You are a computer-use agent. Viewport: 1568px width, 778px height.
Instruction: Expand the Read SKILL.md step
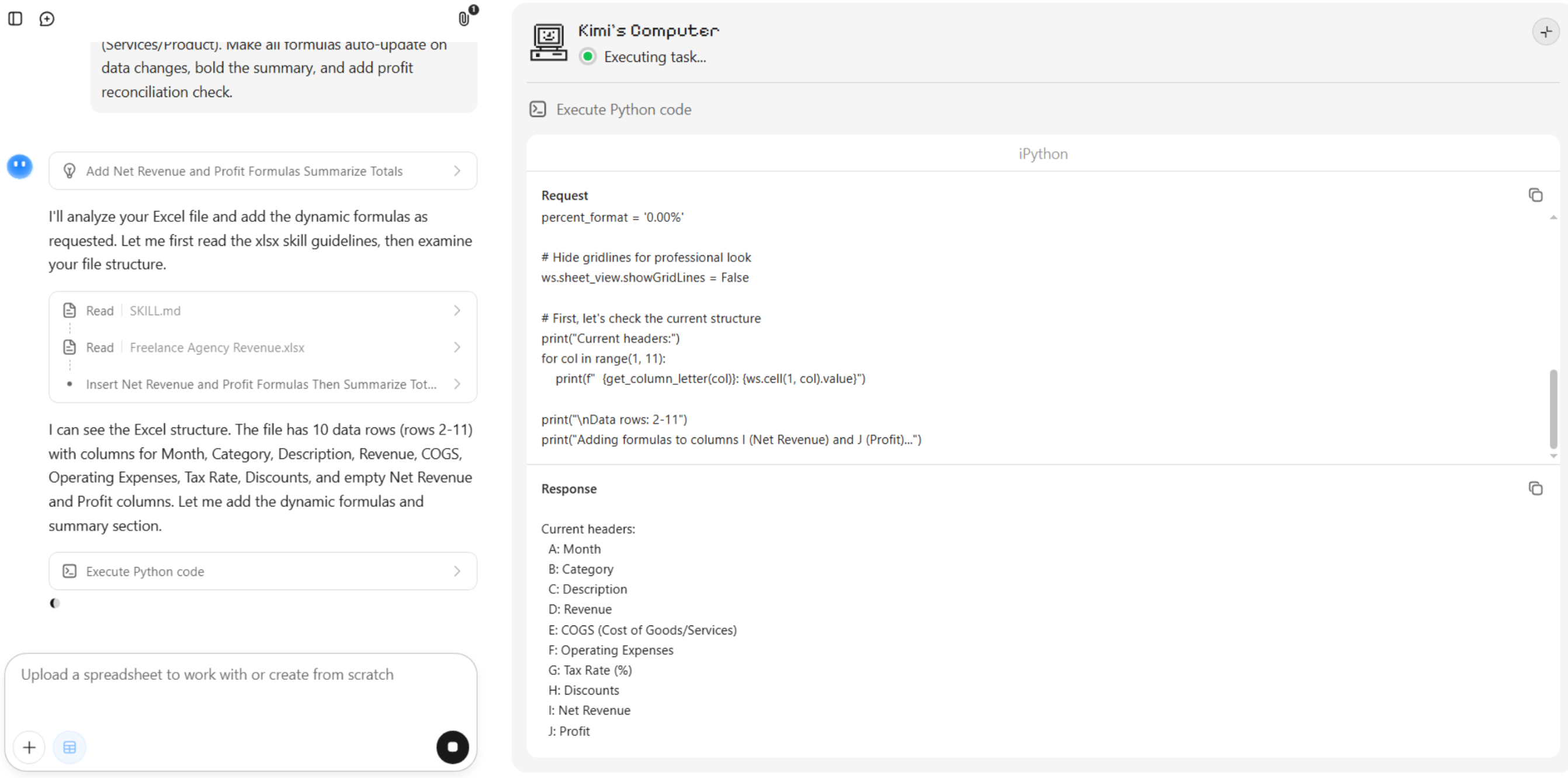[x=263, y=311]
